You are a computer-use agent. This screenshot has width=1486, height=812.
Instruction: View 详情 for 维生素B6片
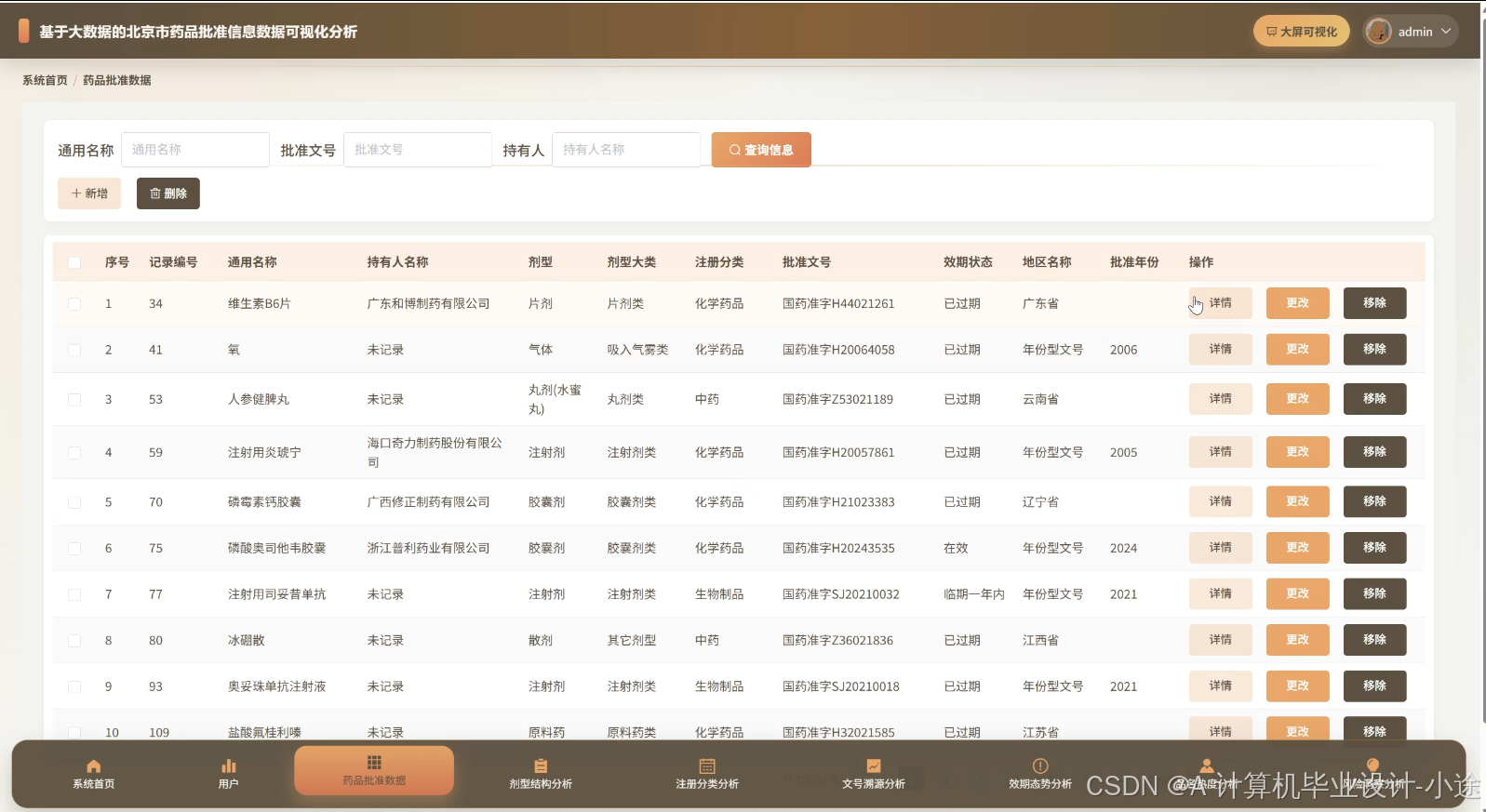1220,303
